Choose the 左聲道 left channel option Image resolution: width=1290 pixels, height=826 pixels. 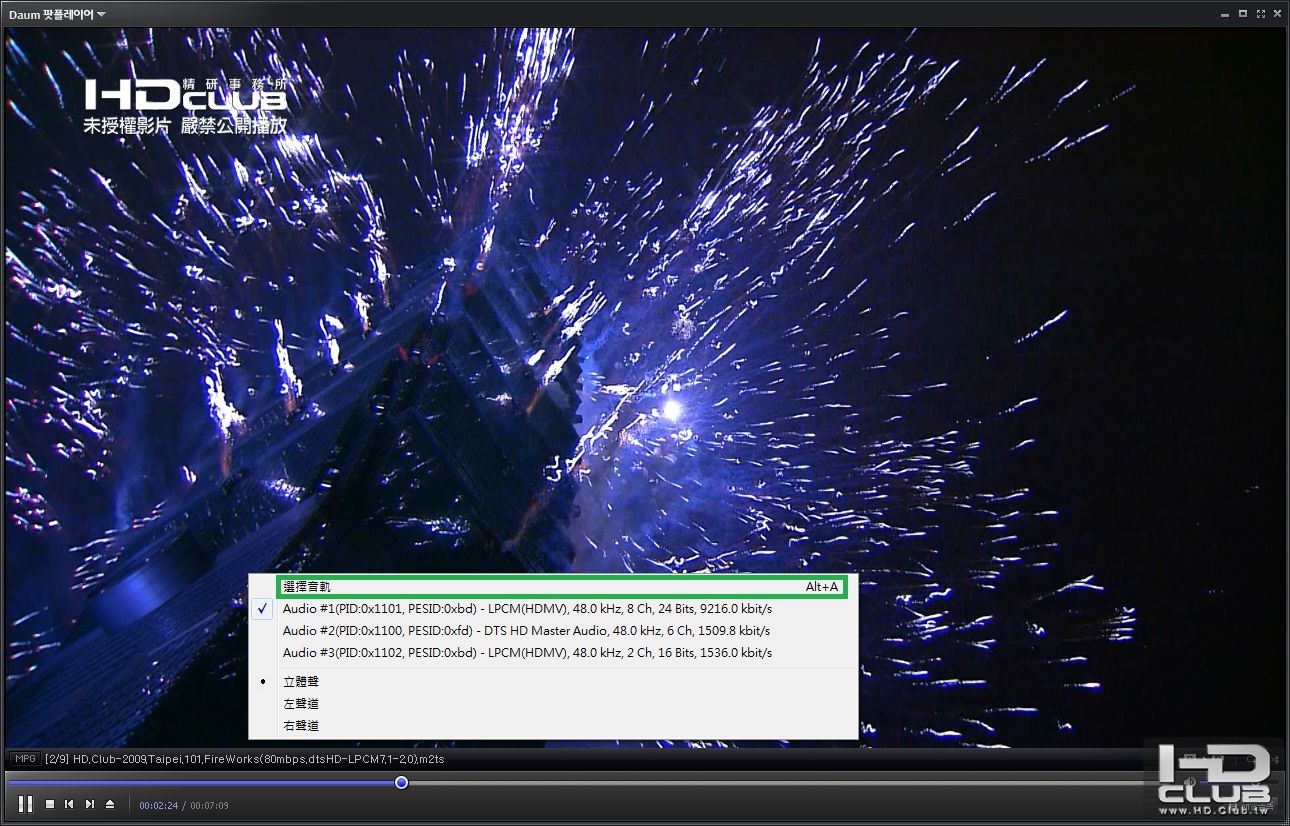tap(553, 704)
